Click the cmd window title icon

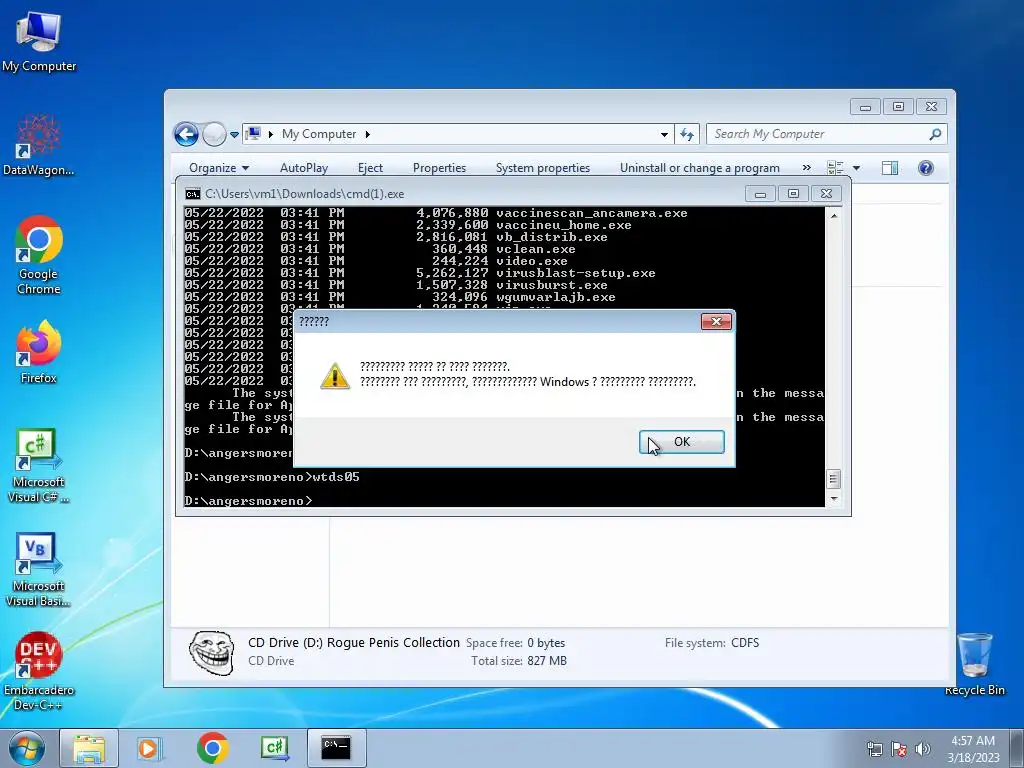(x=192, y=194)
